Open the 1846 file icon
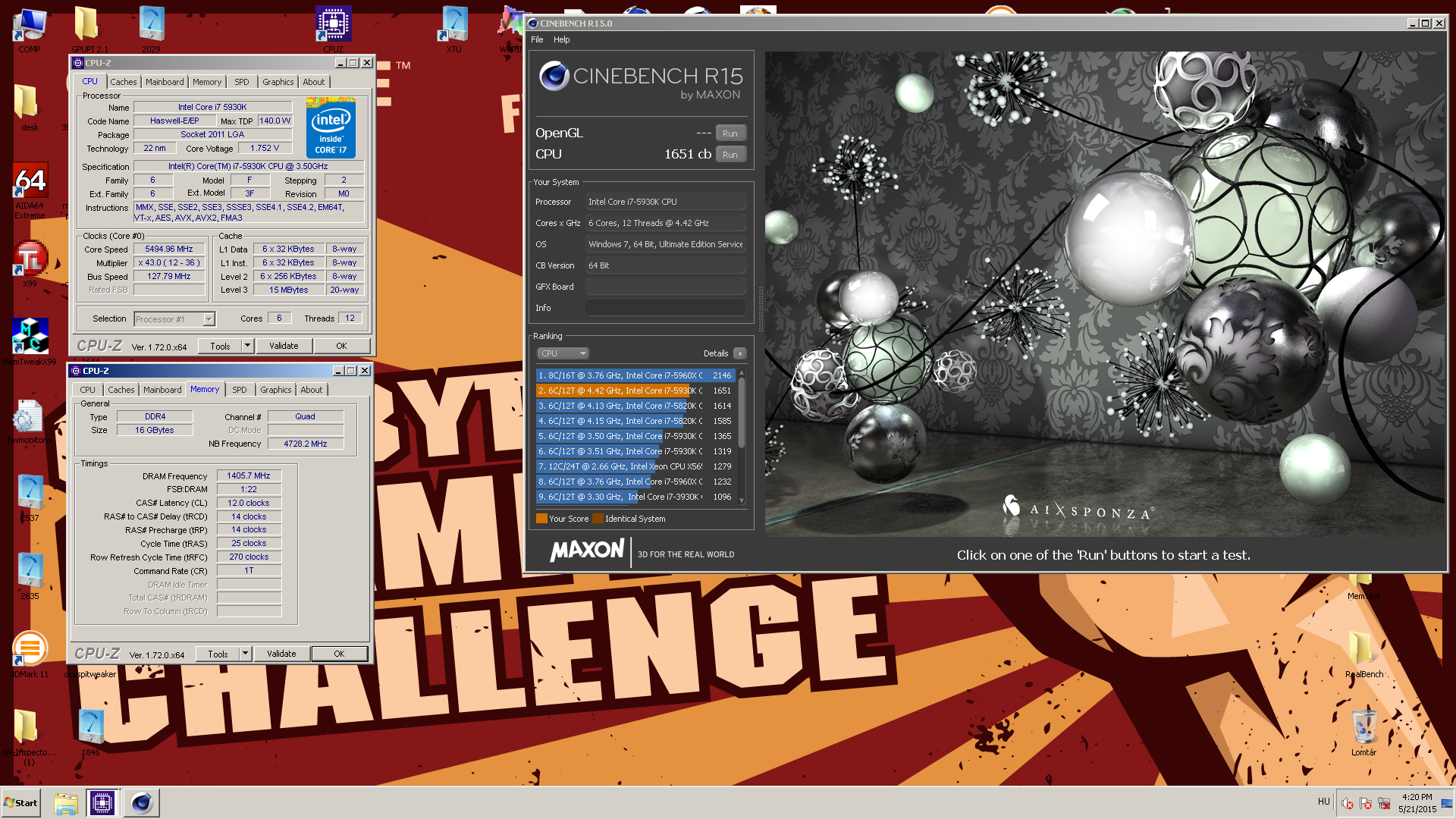1456x819 pixels. click(90, 733)
